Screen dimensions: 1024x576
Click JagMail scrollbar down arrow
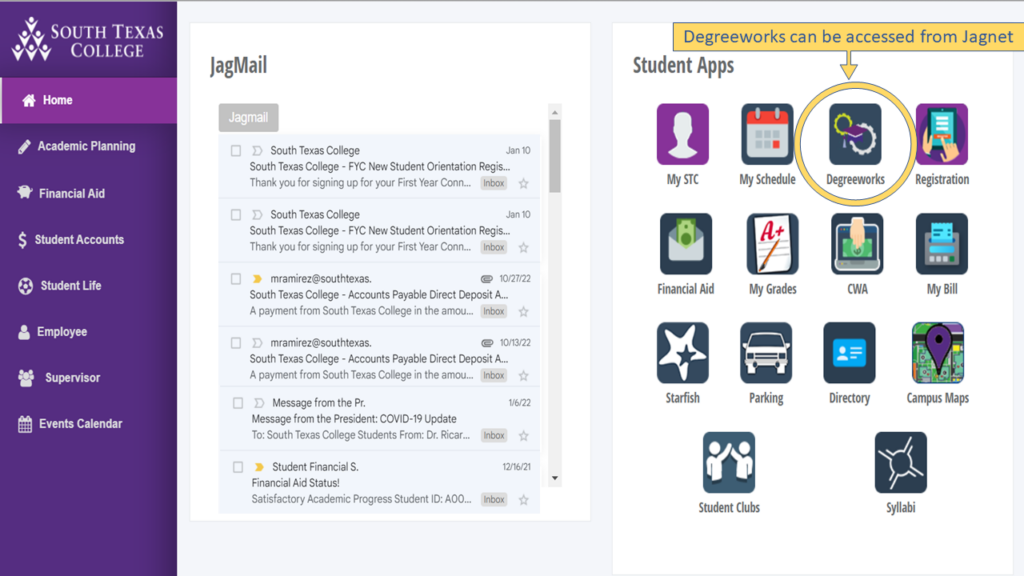click(x=554, y=478)
